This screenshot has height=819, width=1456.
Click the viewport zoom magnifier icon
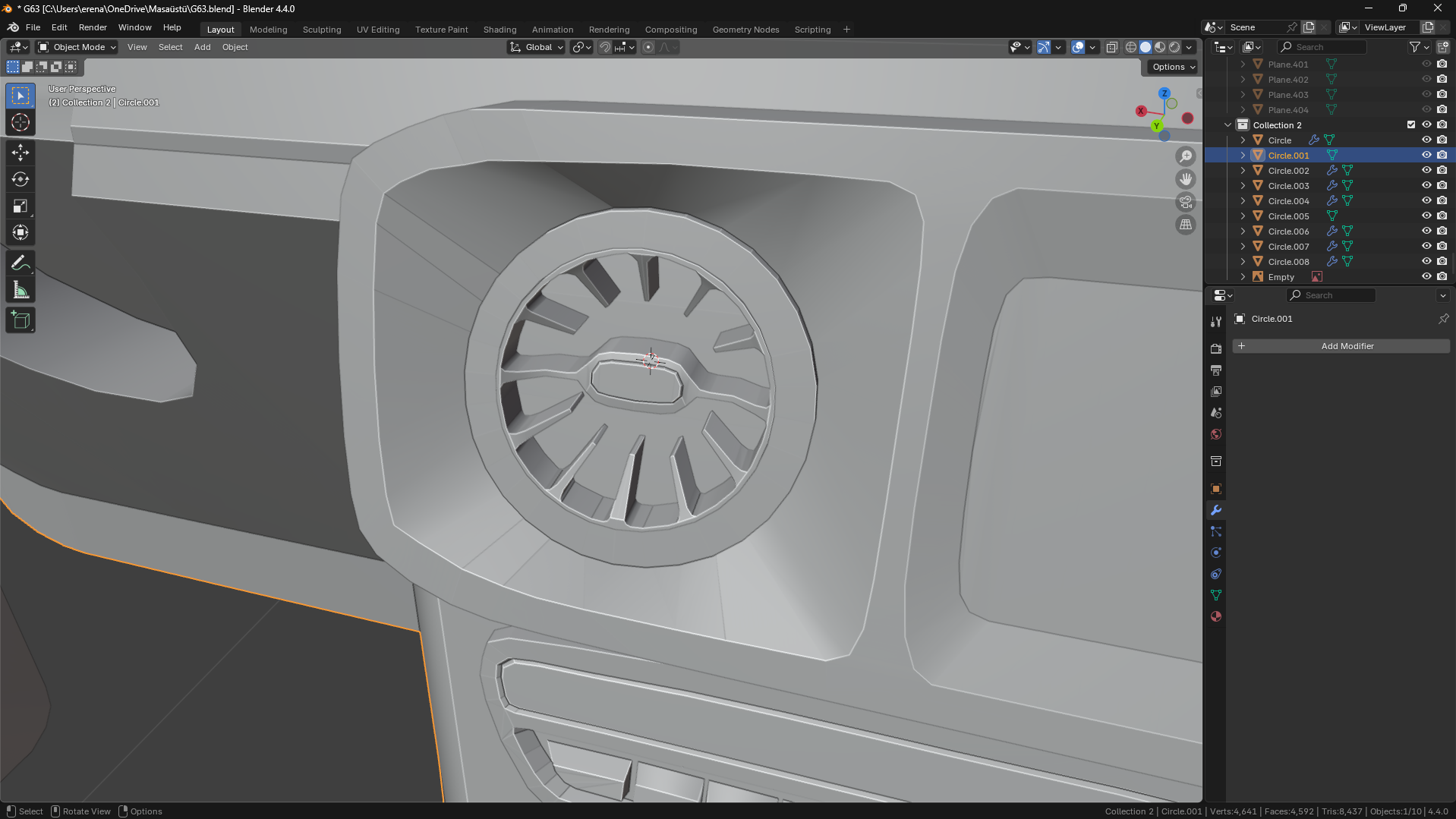pos(1186,156)
